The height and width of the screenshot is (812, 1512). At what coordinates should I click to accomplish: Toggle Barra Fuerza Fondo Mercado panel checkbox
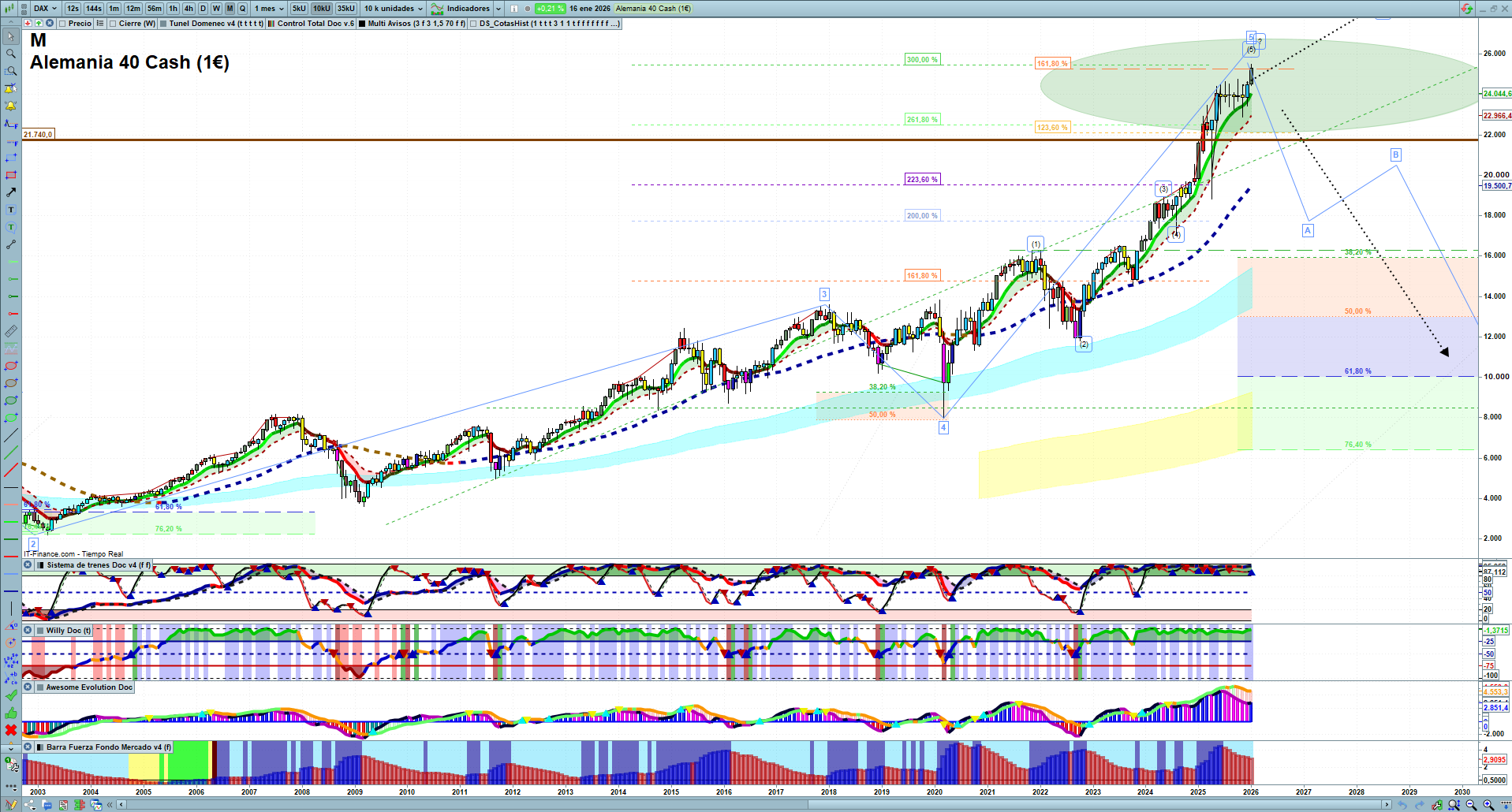point(40,747)
